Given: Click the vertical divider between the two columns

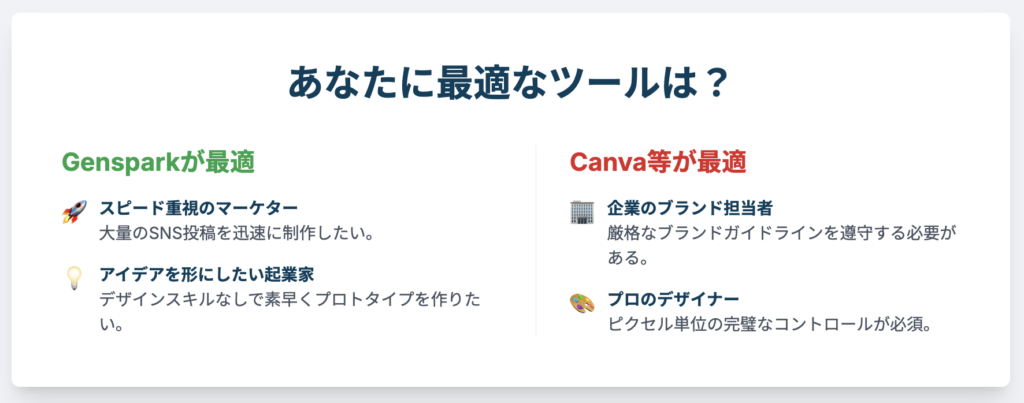Looking at the screenshot, I should click(536, 241).
